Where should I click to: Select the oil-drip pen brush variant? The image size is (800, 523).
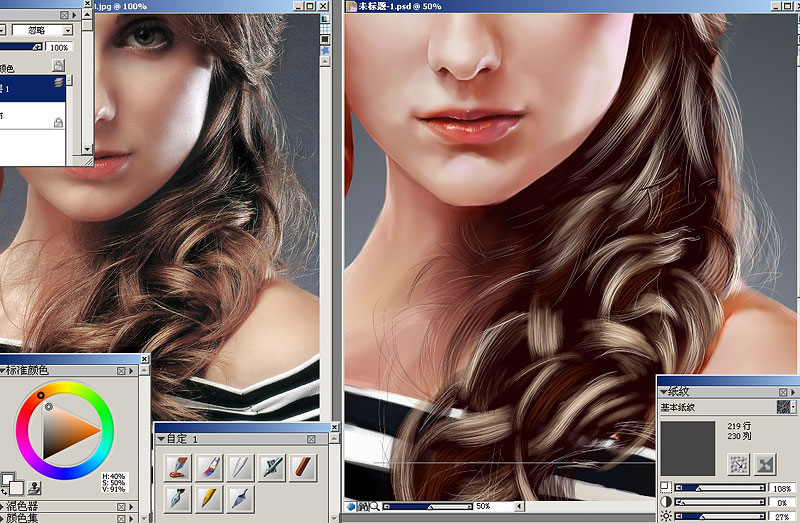pyautogui.click(x=178, y=467)
